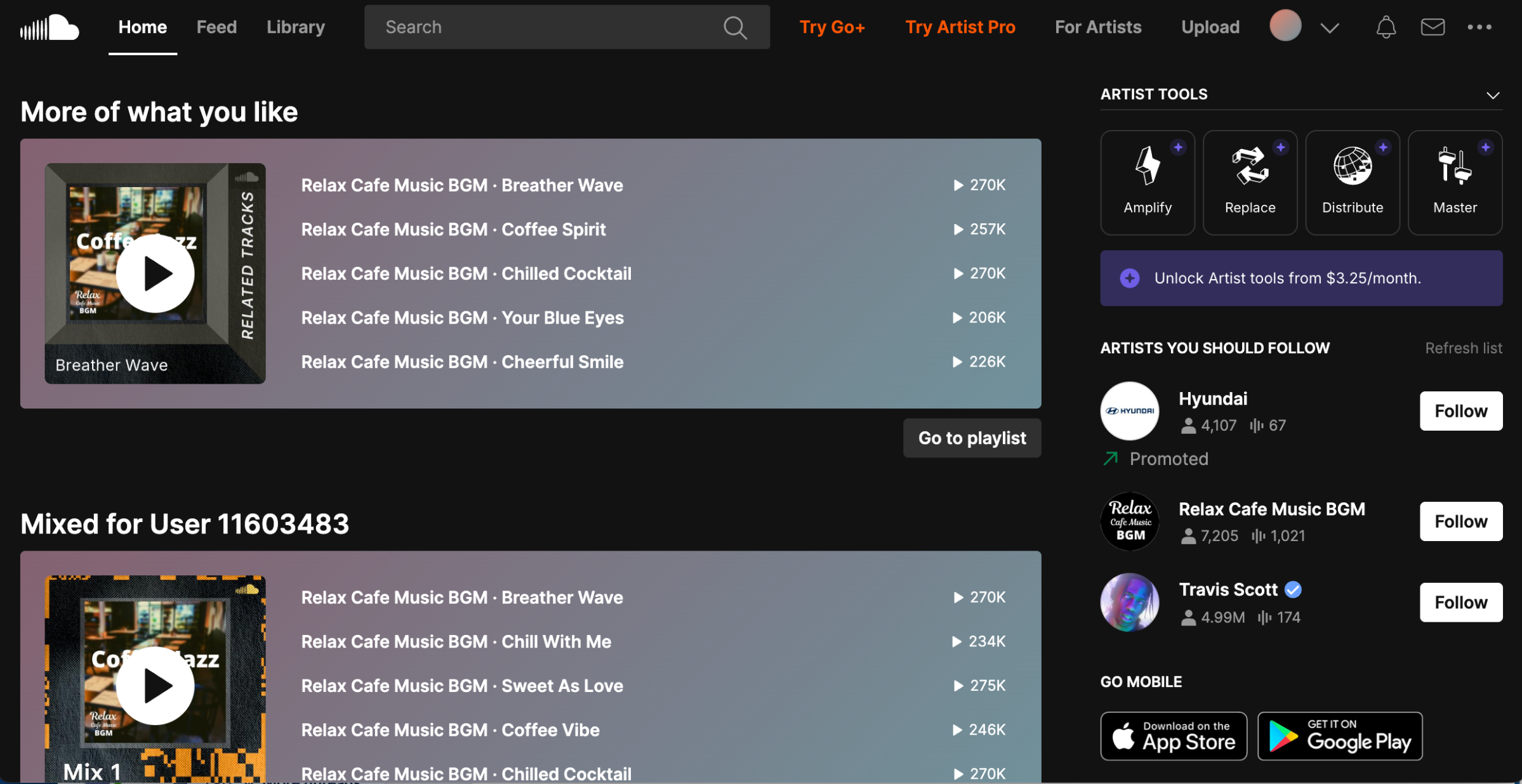Click the SoundCloud logo icon
The width and height of the screenshot is (1522, 784).
pyautogui.click(x=50, y=27)
